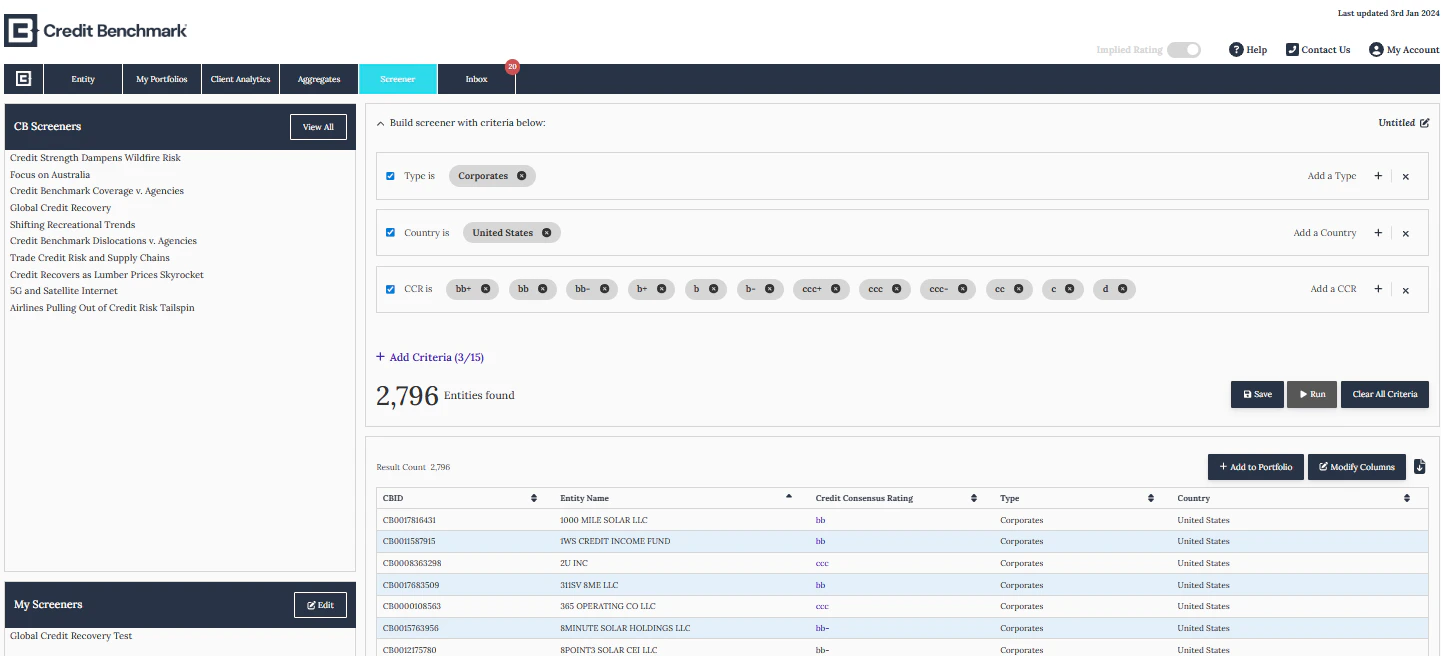Remove the ccc- rating chip

coord(961,289)
